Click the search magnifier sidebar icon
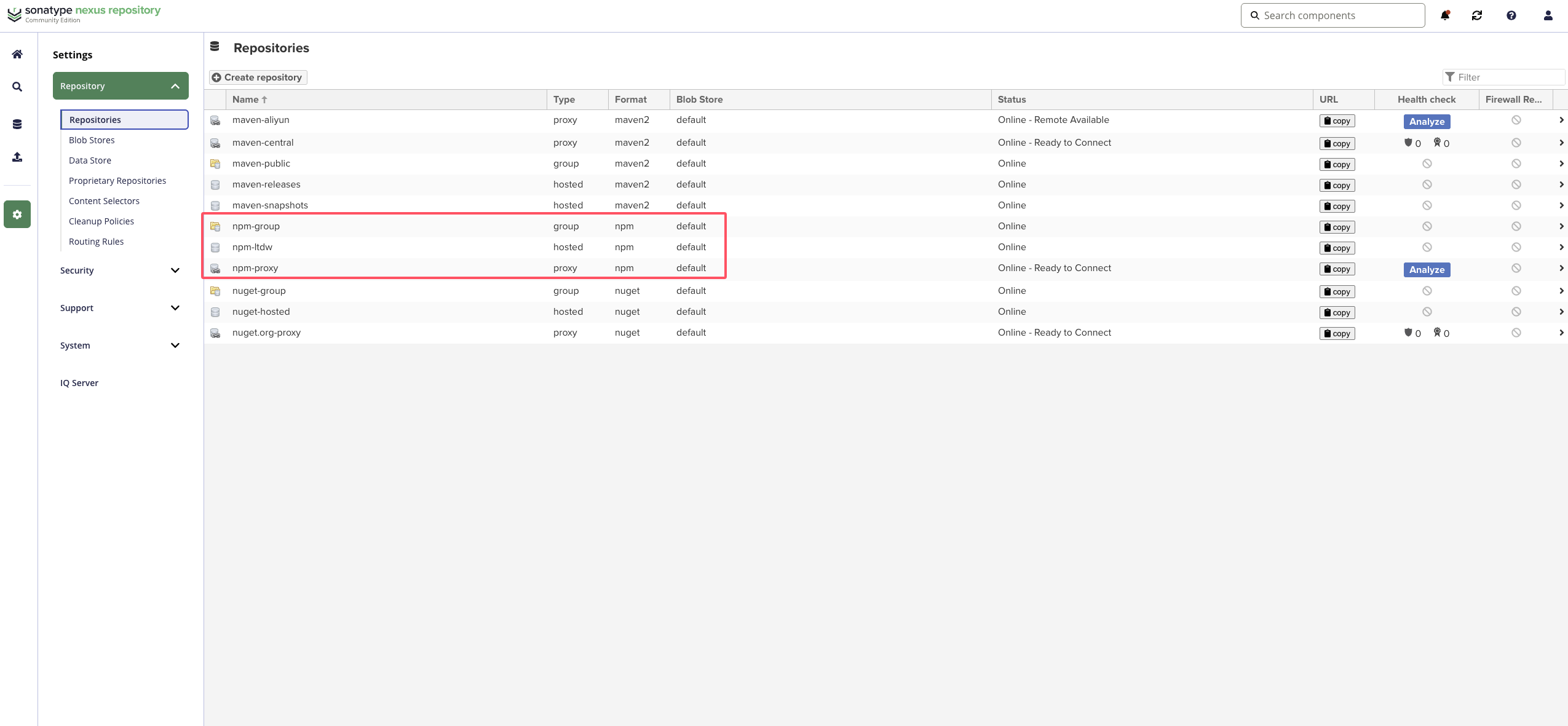 (17, 87)
